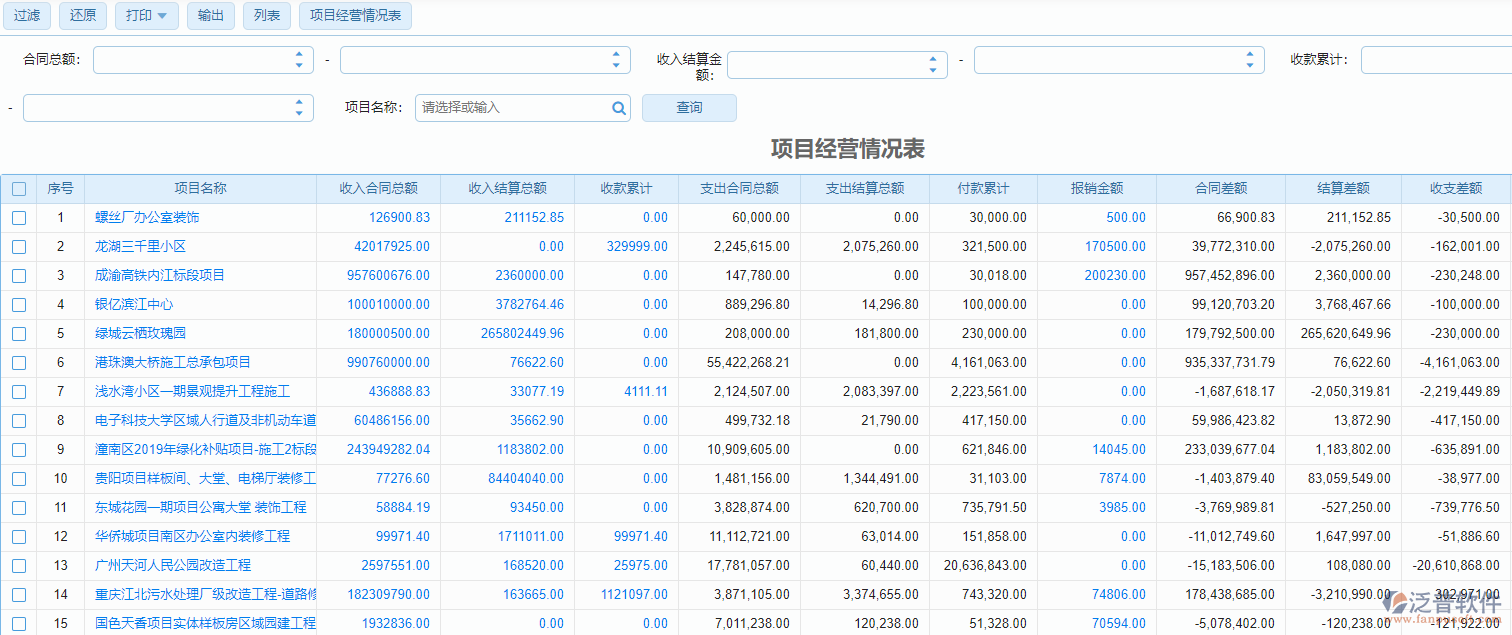
Task: Switch to the 列表 tab
Action: (266, 16)
